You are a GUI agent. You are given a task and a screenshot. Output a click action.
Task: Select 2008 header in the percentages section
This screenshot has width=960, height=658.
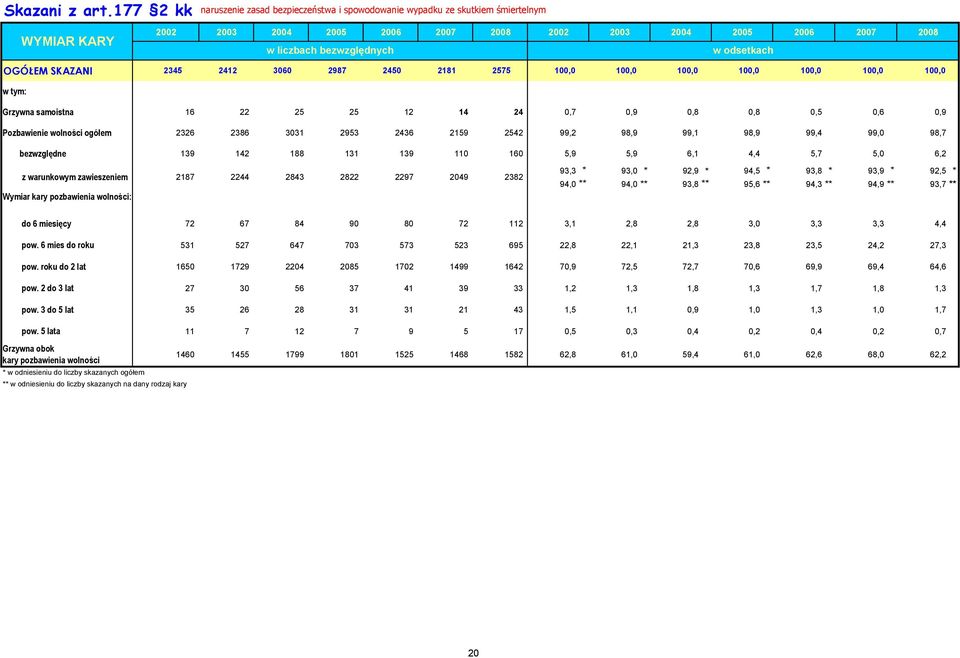click(x=928, y=32)
